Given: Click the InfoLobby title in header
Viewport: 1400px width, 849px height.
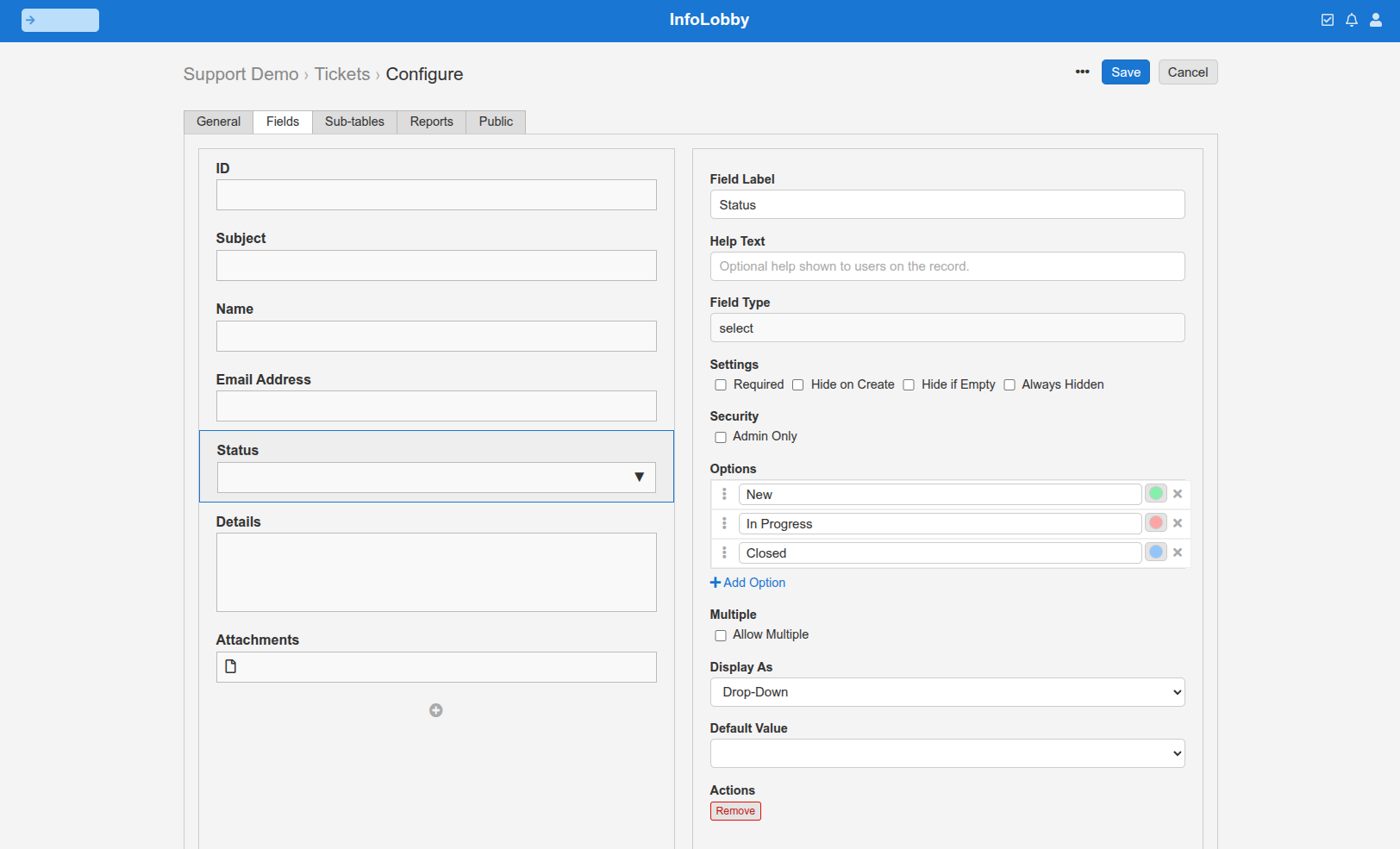Looking at the screenshot, I should point(709,20).
